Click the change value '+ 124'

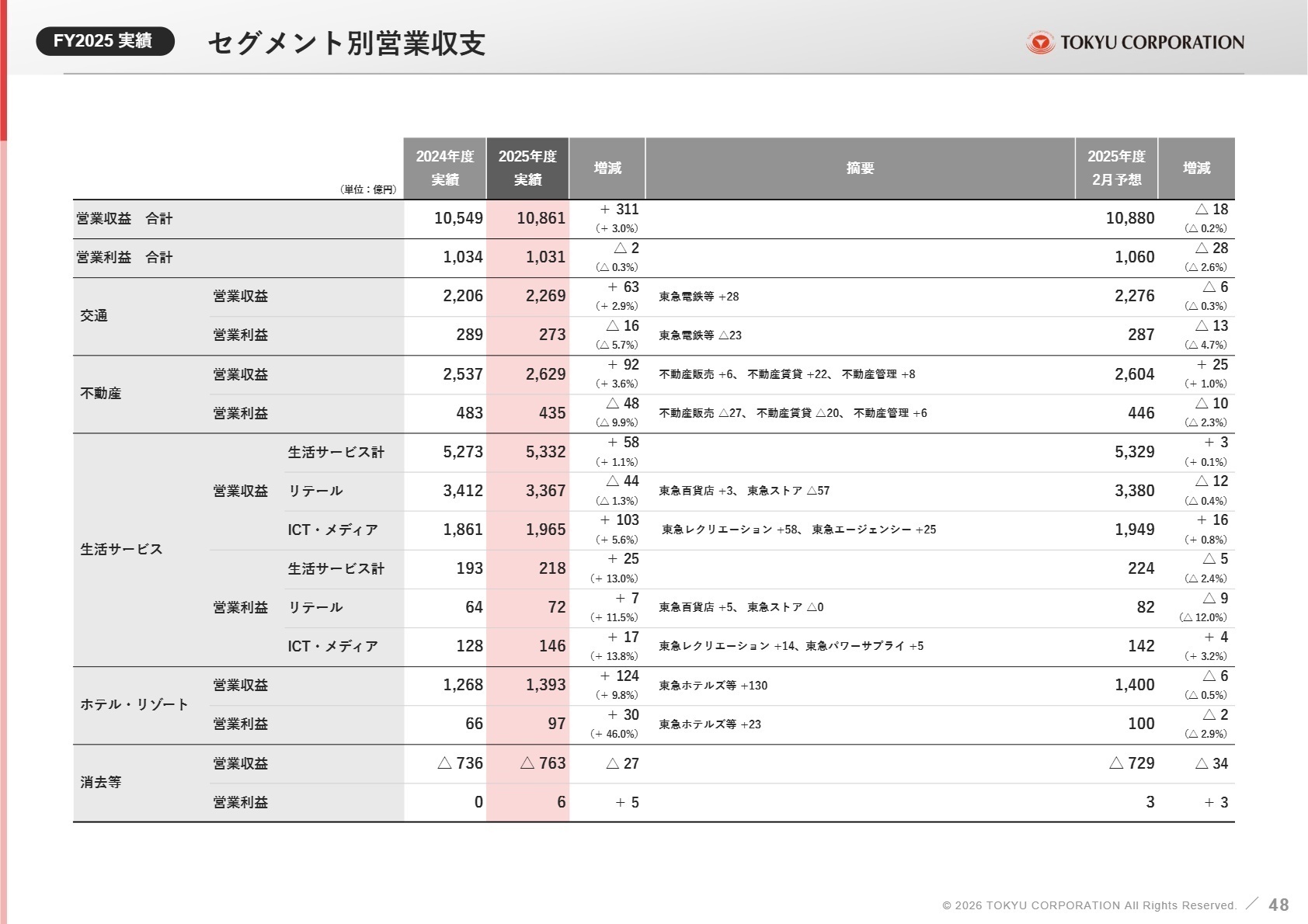point(620,676)
